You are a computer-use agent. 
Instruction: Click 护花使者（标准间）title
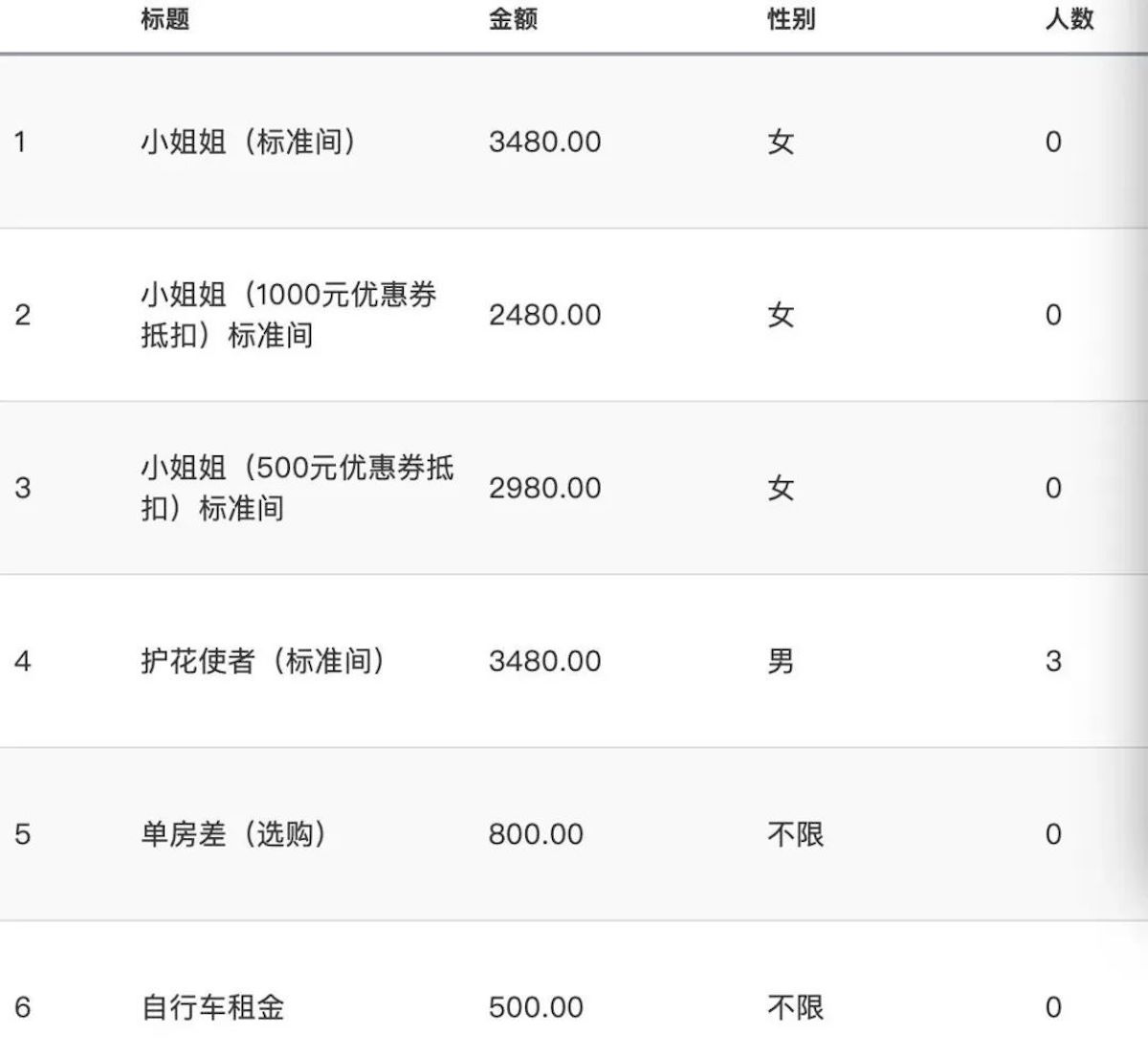(263, 661)
